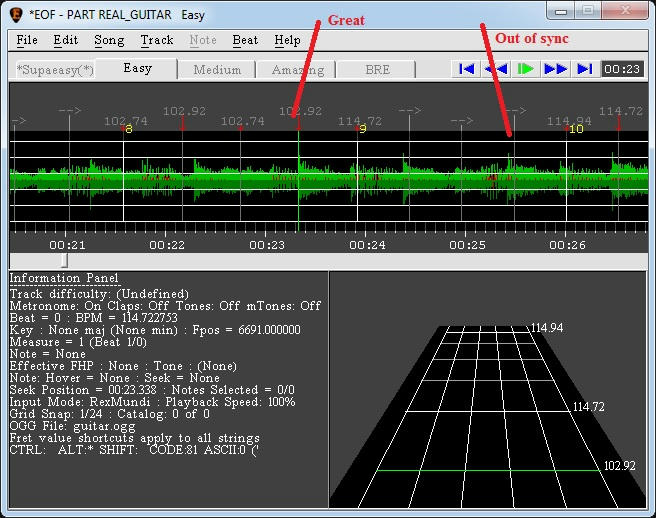Image resolution: width=656 pixels, height=518 pixels.
Task: Switch to the Amazing difficulty tab
Action: click(297, 70)
